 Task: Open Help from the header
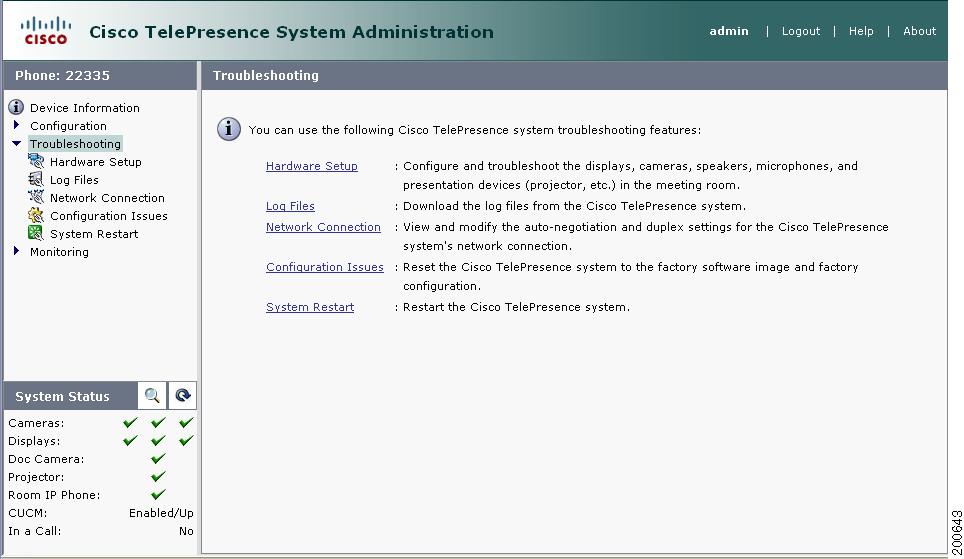pyautogui.click(x=861, y=31)
